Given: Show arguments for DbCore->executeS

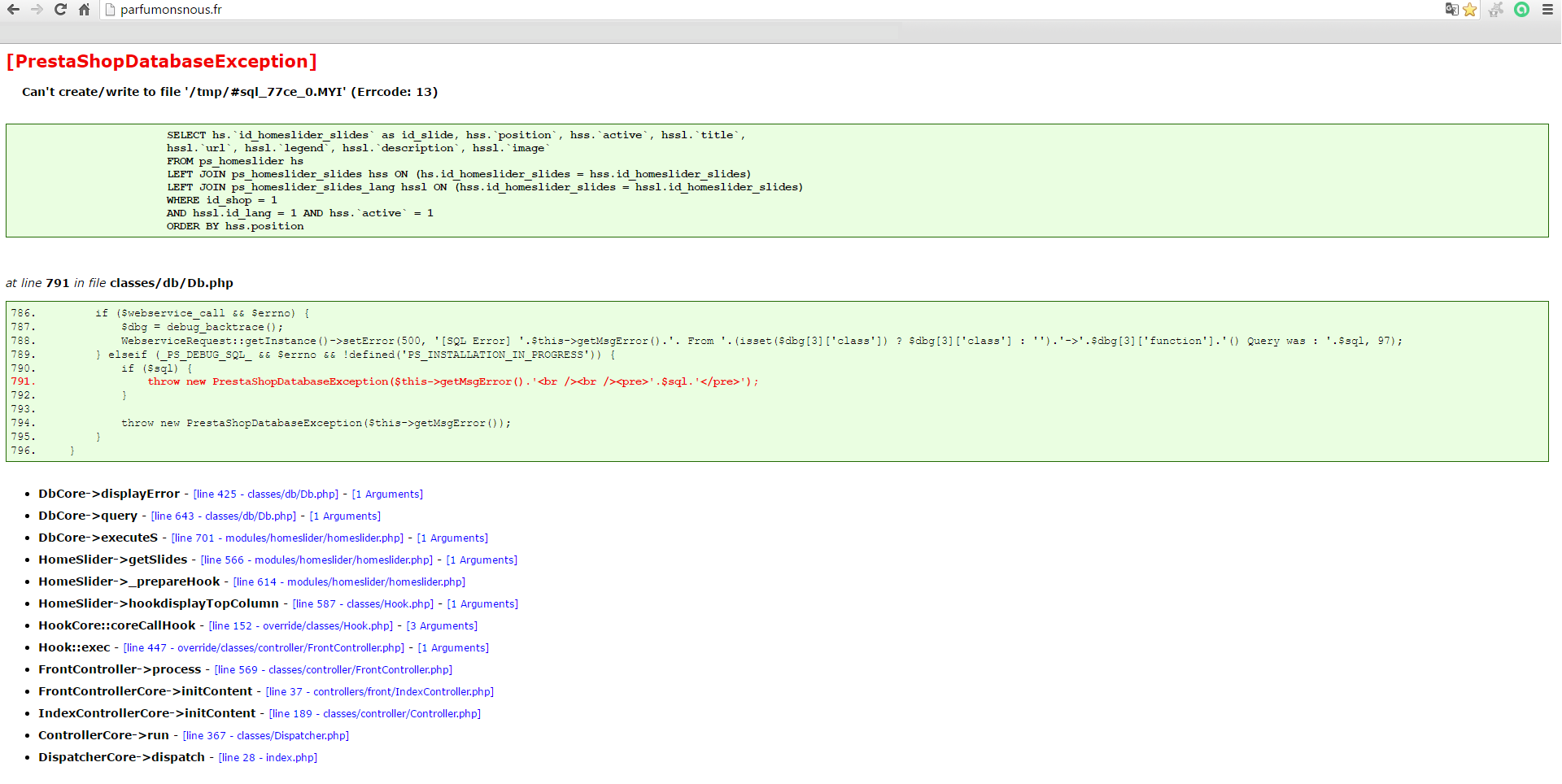Looking at the screenshot, I should 452,538.
